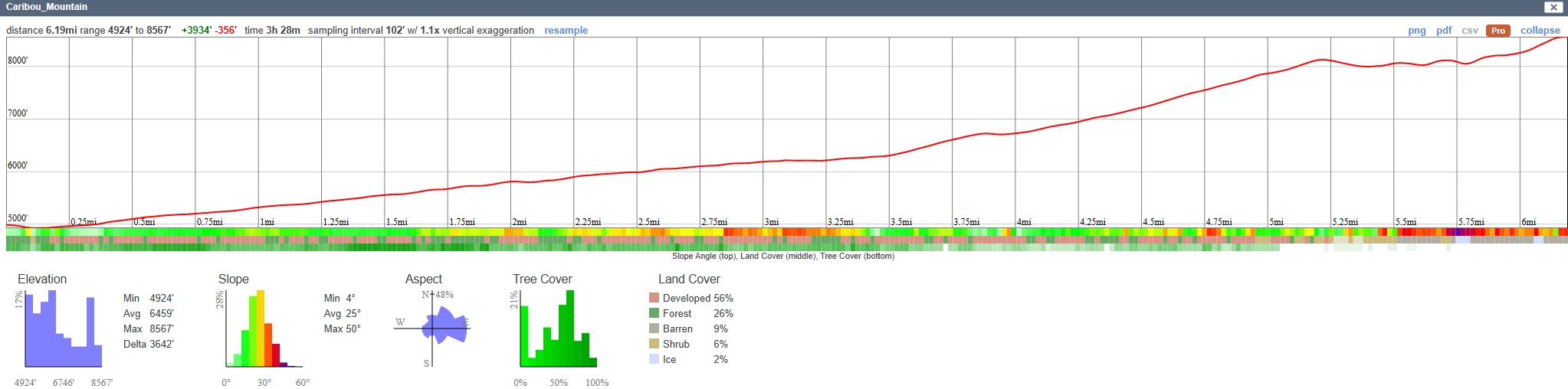Viewport: 1568px width, 389px height.
Task: Click the 'Min 4924'' elevation value
Action: [x=149, y=298]
